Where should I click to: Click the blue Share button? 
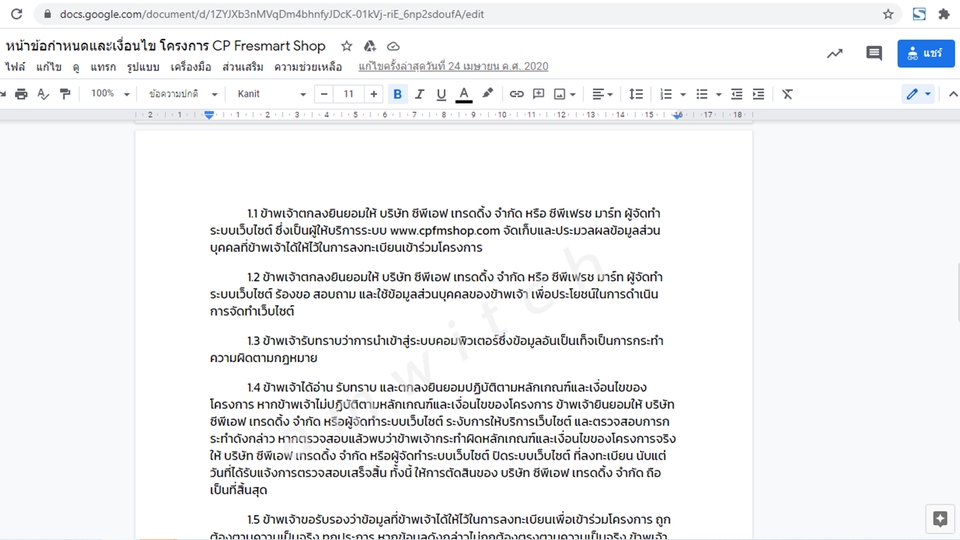[926, 53]
